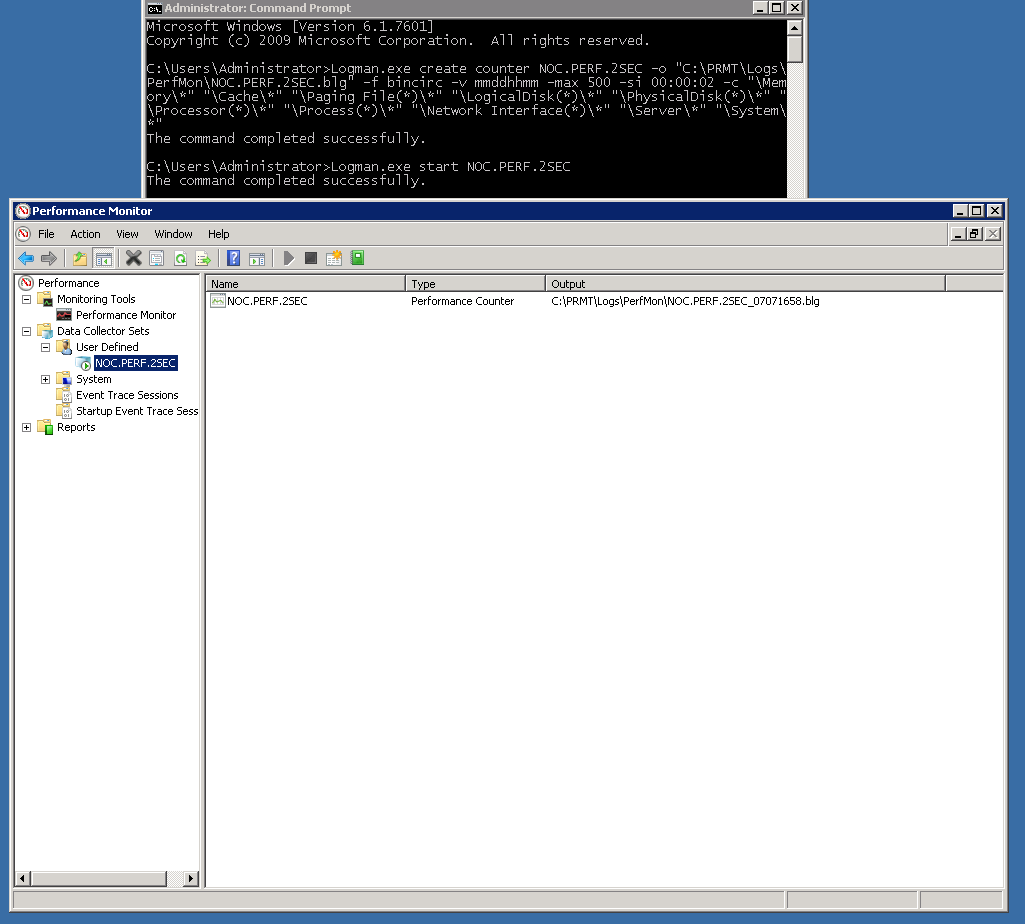Image resolution: width=1025 pixels, height=924 pixels.
Task: Open Properties via toolbar icon
Action: 157,258
